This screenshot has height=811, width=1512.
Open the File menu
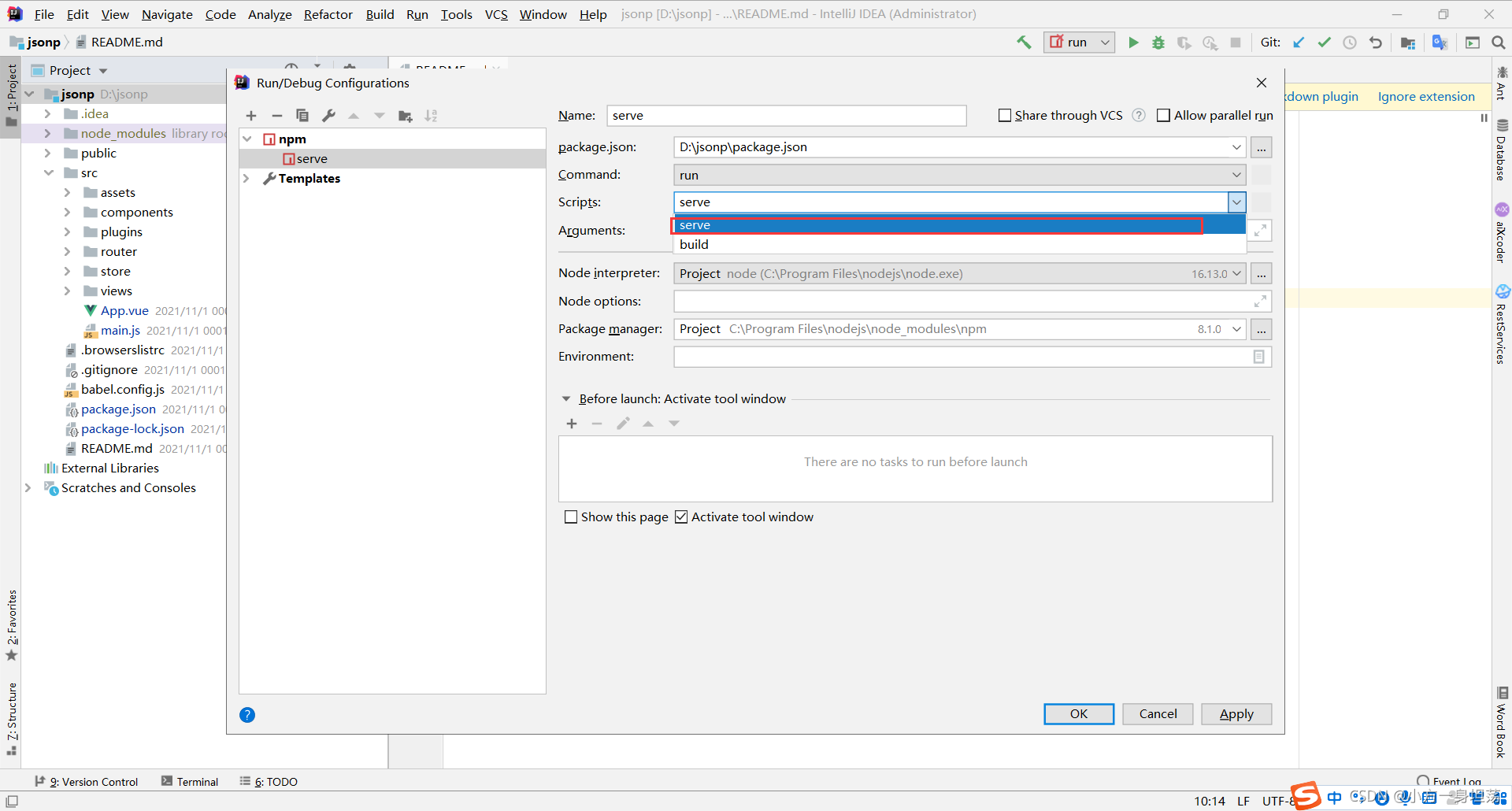click(x=44, y=14)
